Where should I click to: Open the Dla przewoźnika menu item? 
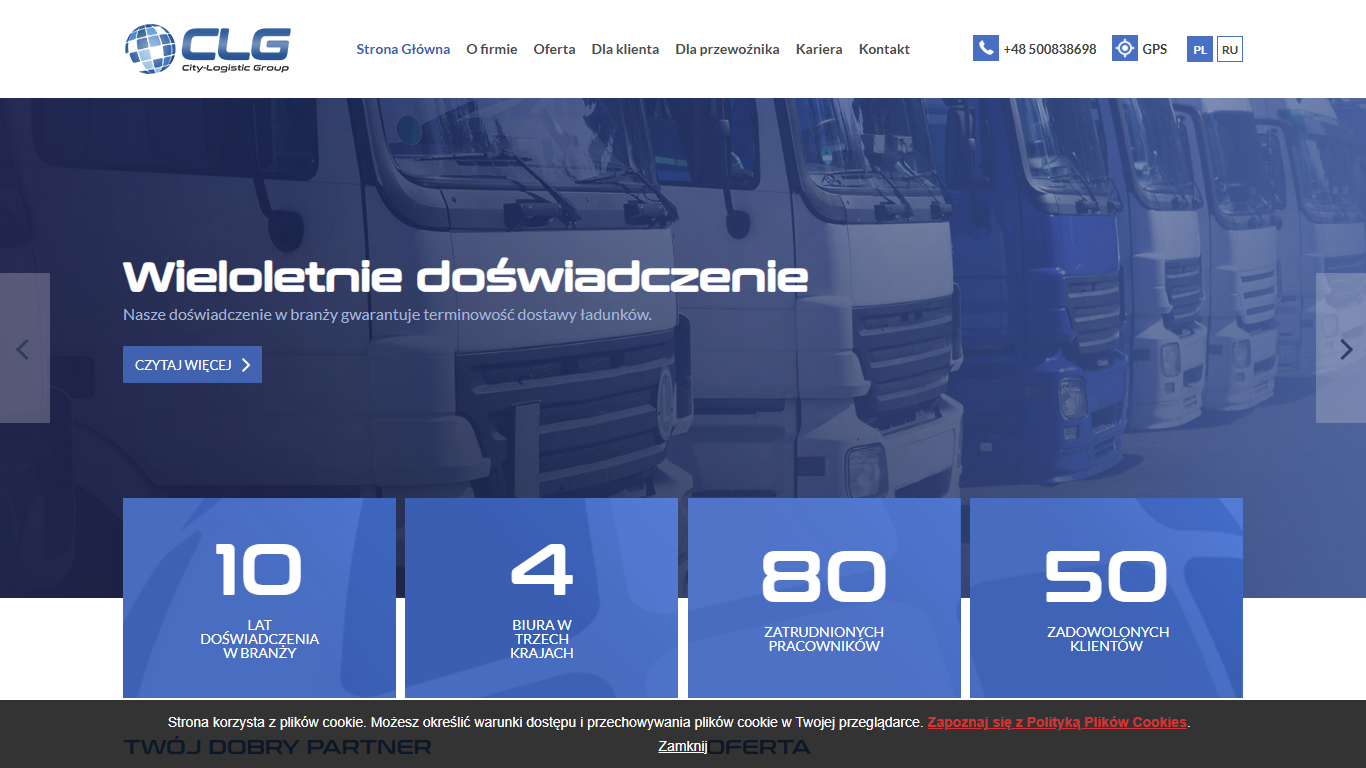pyautogui.click(x=727, y=49)
